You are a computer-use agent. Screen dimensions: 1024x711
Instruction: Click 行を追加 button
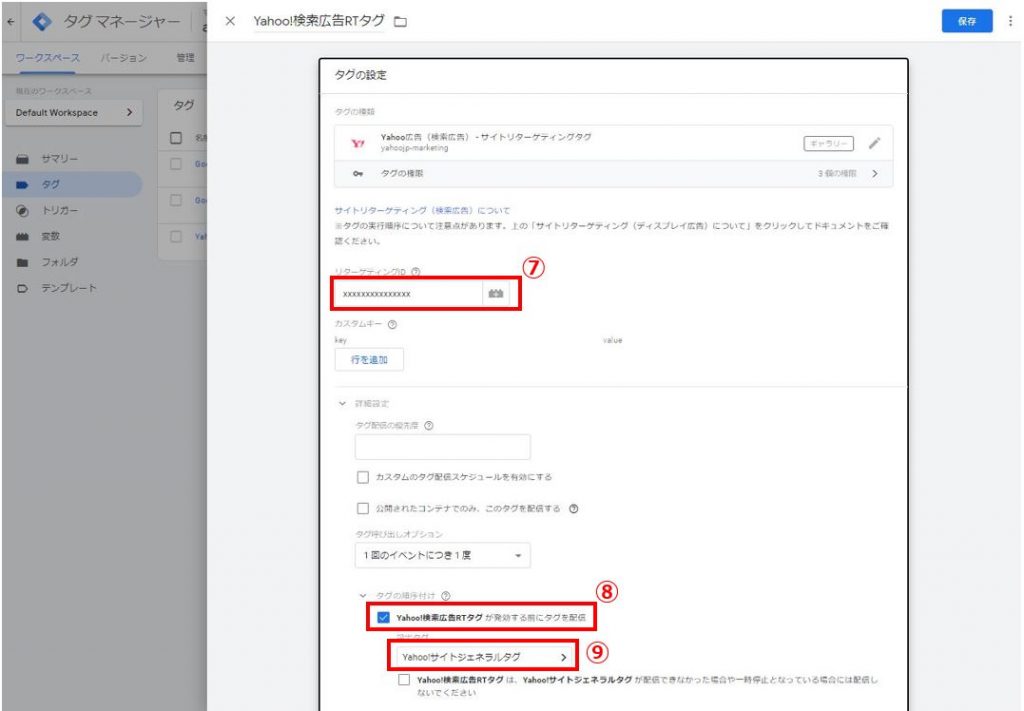[369, 360]
